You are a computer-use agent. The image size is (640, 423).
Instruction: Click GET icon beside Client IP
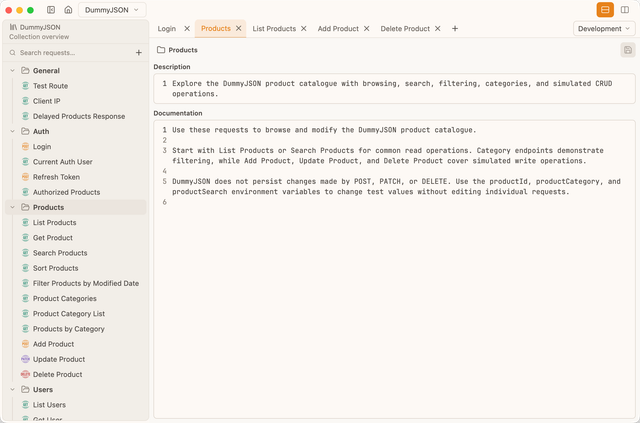coord(25,101)
